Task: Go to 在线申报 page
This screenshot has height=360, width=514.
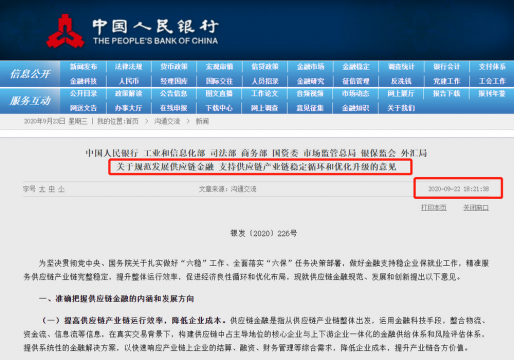Action: (174, 108)
